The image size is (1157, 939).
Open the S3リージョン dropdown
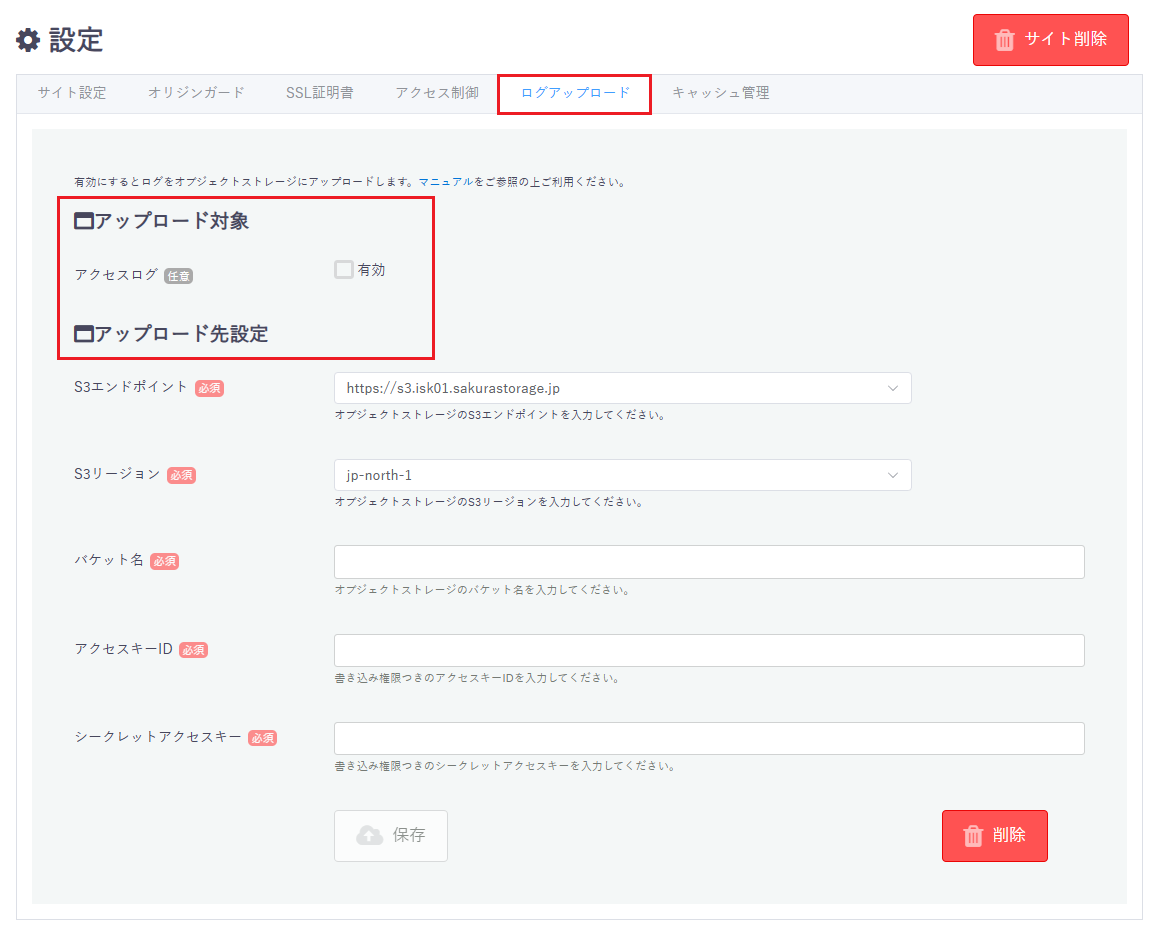click(x=621, y=476)
